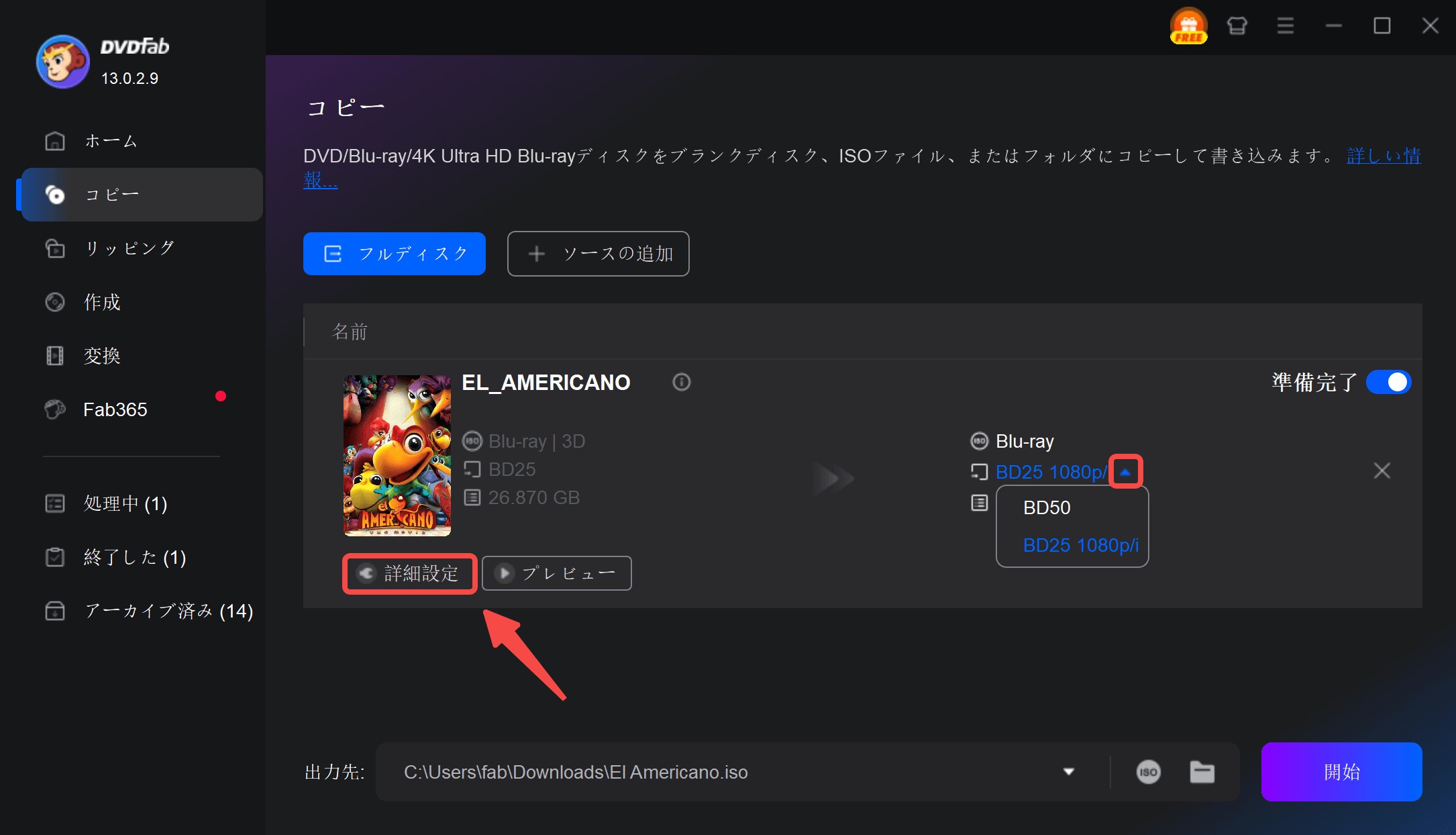The height and width of the screenshot is (835, 1456).
Task: Open リッピング module
Action: click(142, 248)
